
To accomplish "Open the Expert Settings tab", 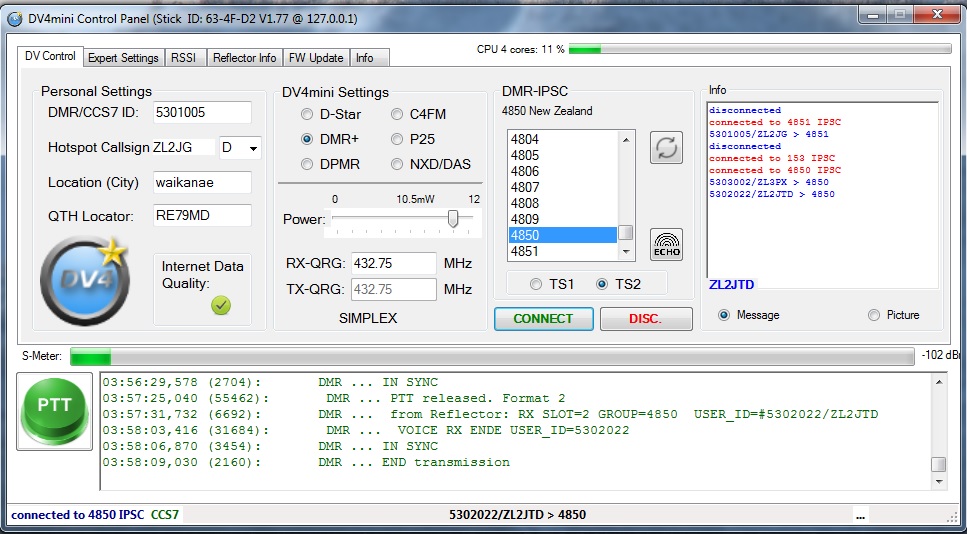I will pyautogui.click(x=123, y=58).
